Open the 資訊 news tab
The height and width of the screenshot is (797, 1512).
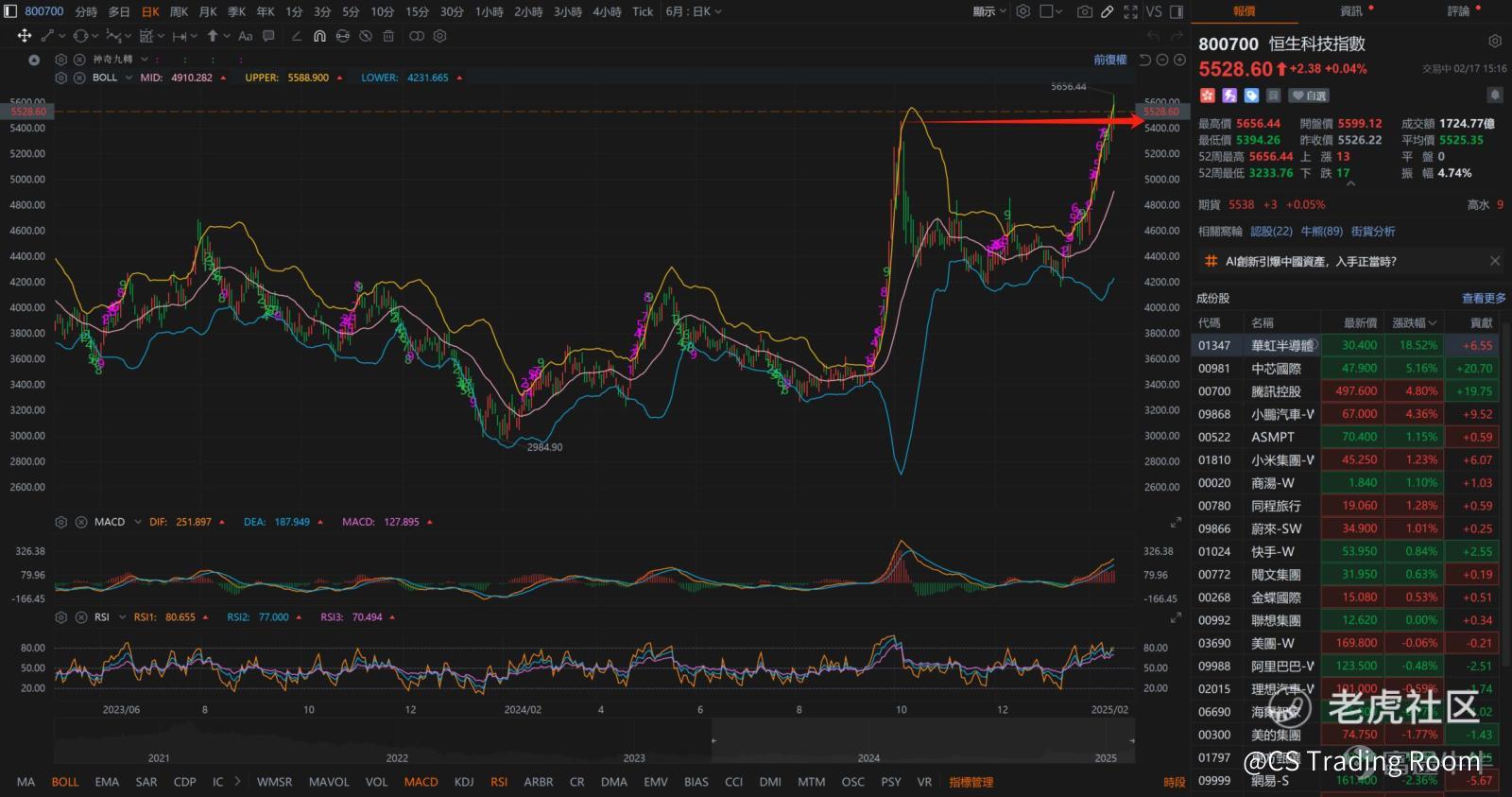tap(1351, 11)
